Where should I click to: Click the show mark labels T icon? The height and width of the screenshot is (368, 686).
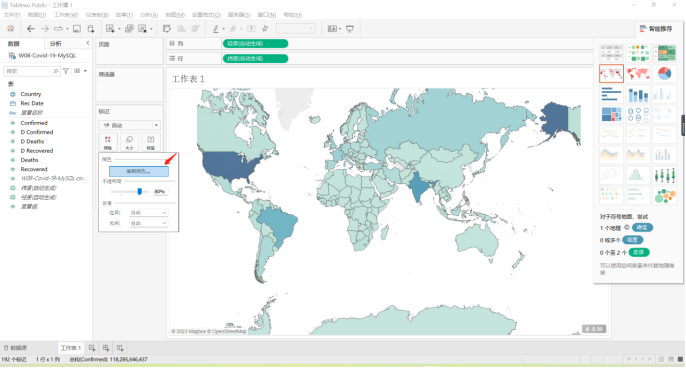click(251, 29)
